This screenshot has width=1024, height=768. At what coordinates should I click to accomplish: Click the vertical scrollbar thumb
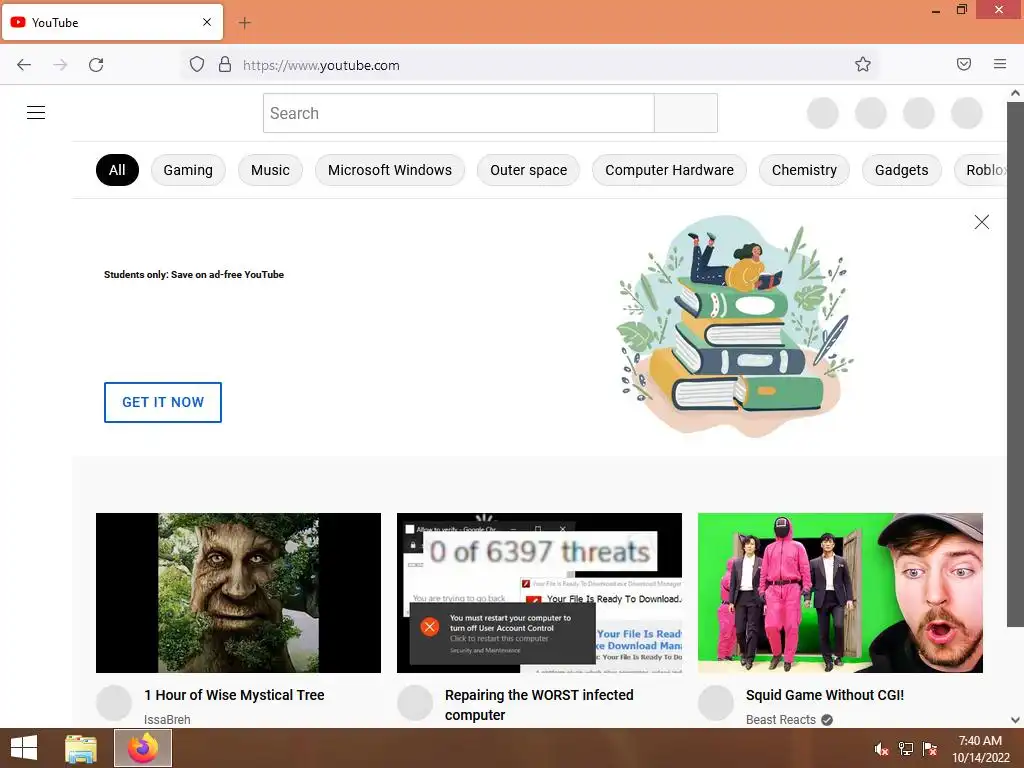[x=1015, y=363]
